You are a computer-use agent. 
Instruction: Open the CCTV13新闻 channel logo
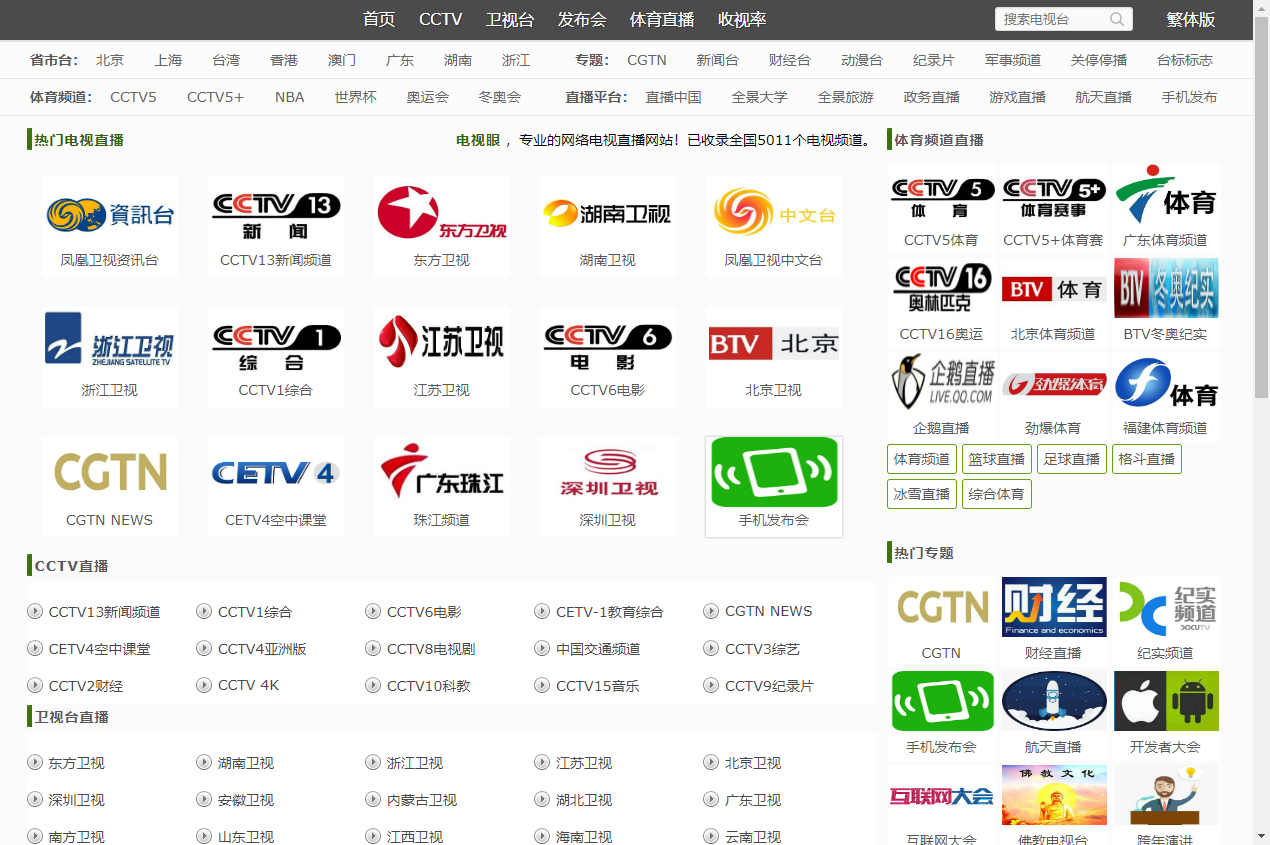[x=276, y=214]
